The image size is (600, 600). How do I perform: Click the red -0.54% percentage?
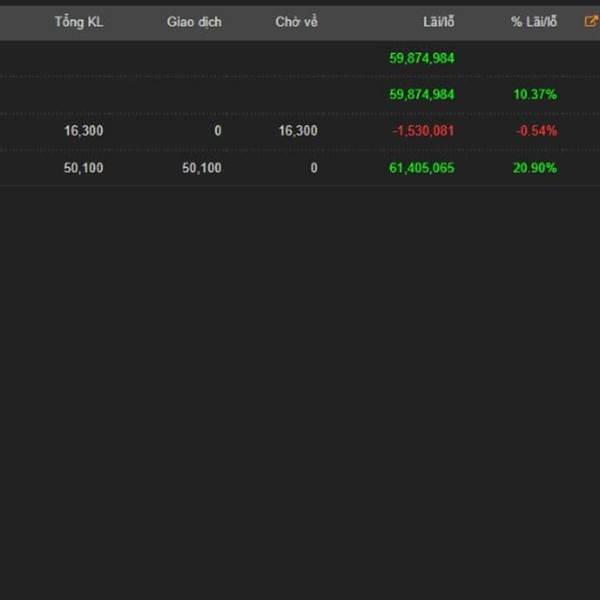[536, 131]
